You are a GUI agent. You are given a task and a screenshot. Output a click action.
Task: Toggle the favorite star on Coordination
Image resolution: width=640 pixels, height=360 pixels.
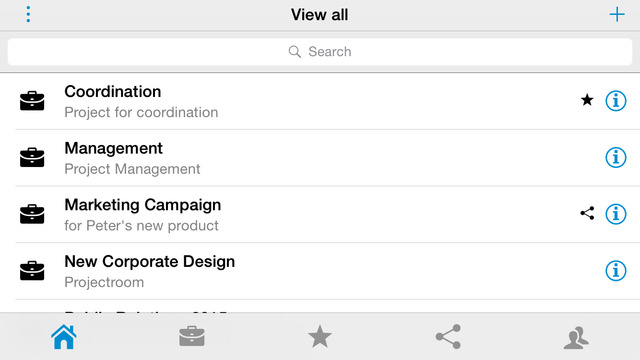point(587,100)
